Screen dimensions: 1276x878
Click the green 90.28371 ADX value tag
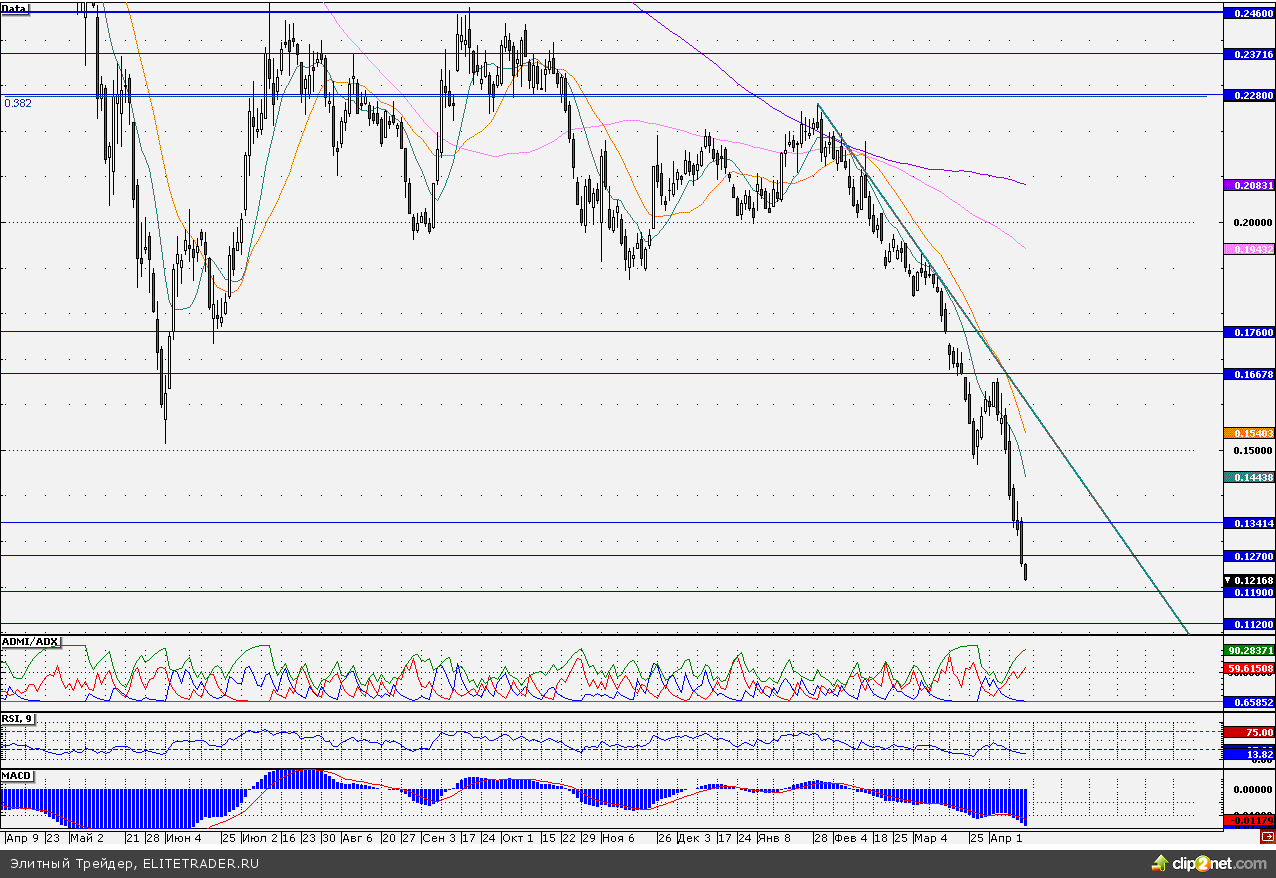coord(1249,650)
